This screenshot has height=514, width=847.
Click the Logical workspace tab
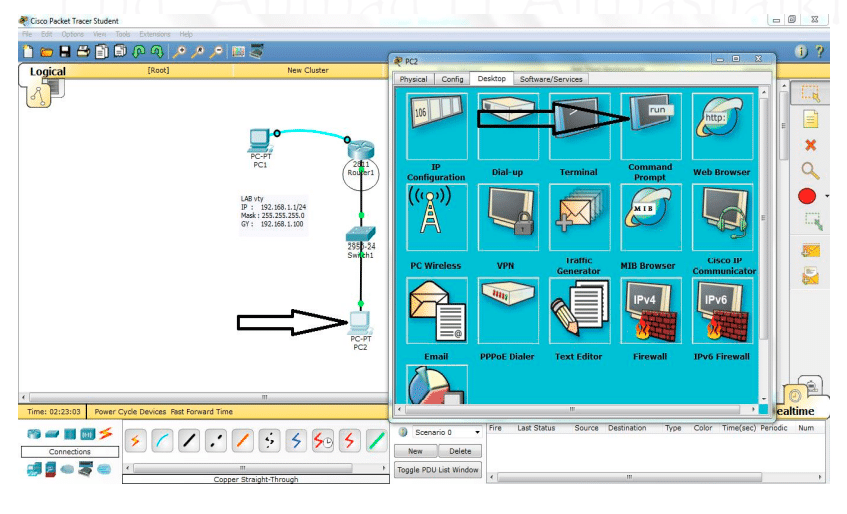pos(48,71)
